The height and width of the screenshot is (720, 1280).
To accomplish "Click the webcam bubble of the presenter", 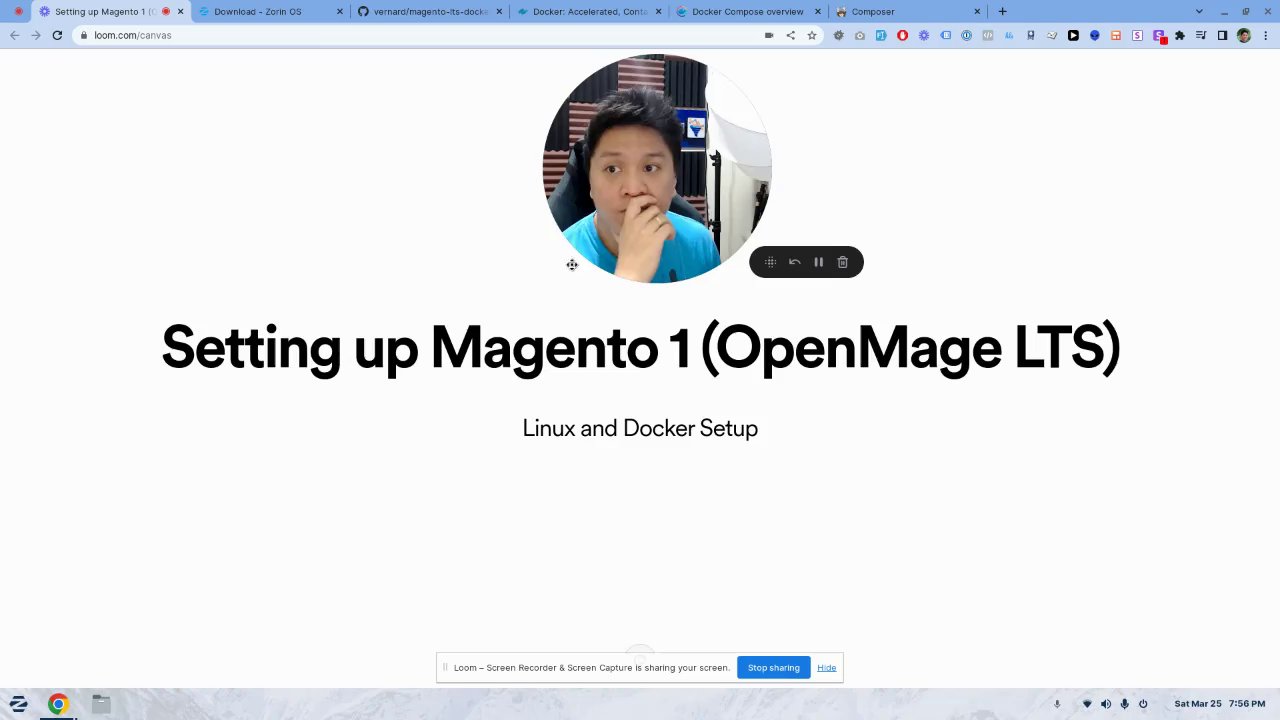I will point(657,169).
